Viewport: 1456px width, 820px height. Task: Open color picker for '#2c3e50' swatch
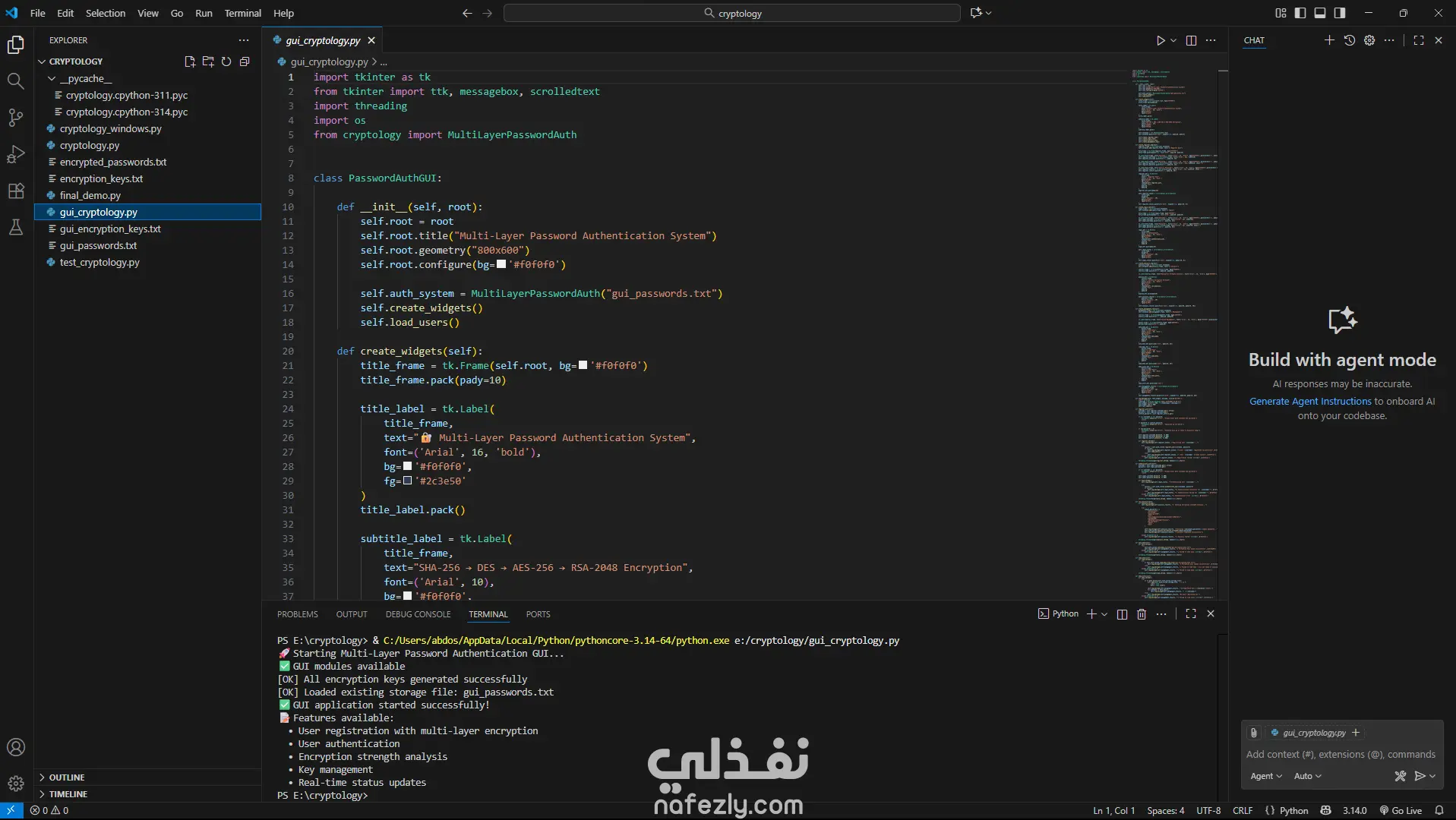tap(407, 481)
